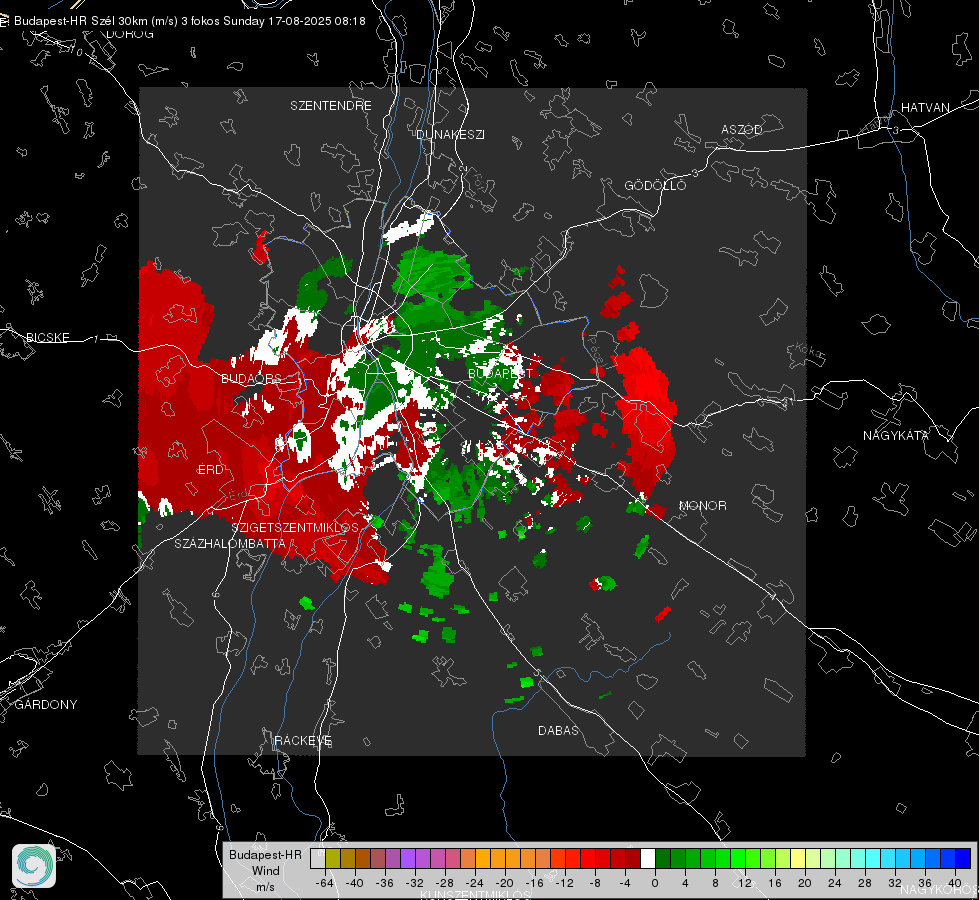Click the SZENTENDRE city label

pyautogui.click(x=331, y=106)
